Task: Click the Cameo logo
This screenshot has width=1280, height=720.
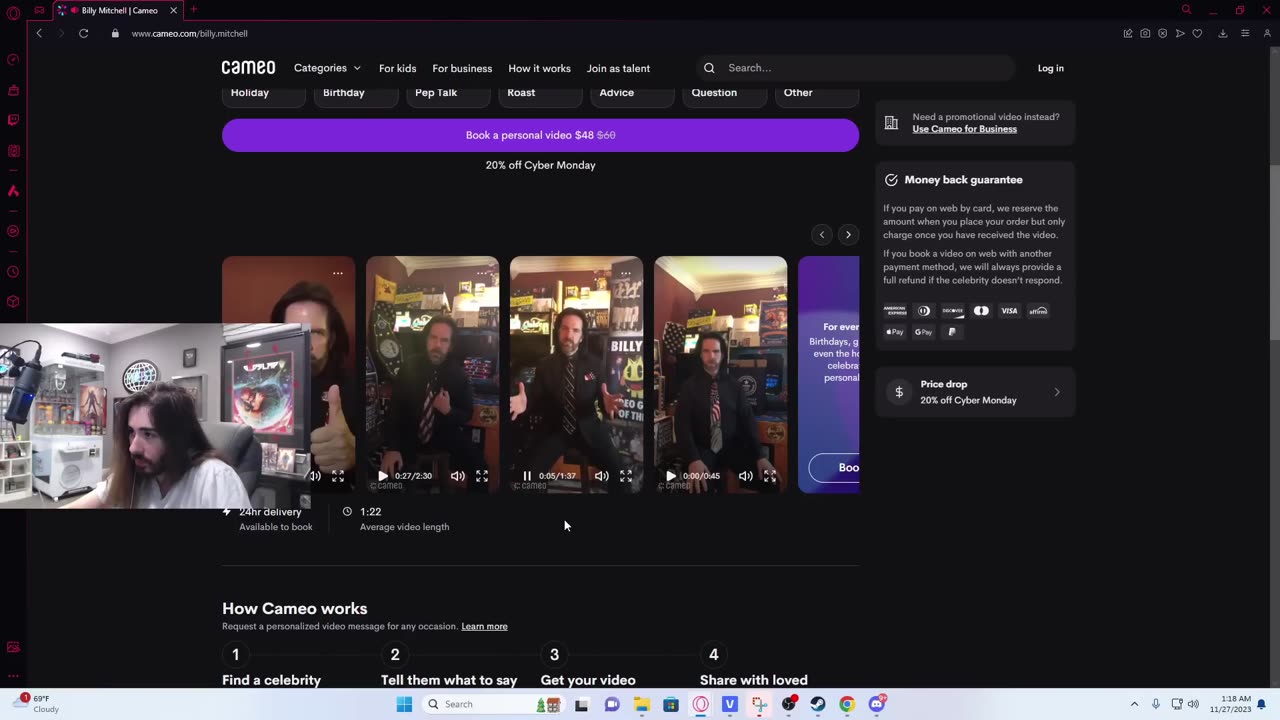Action: click(x=248, y=68)
